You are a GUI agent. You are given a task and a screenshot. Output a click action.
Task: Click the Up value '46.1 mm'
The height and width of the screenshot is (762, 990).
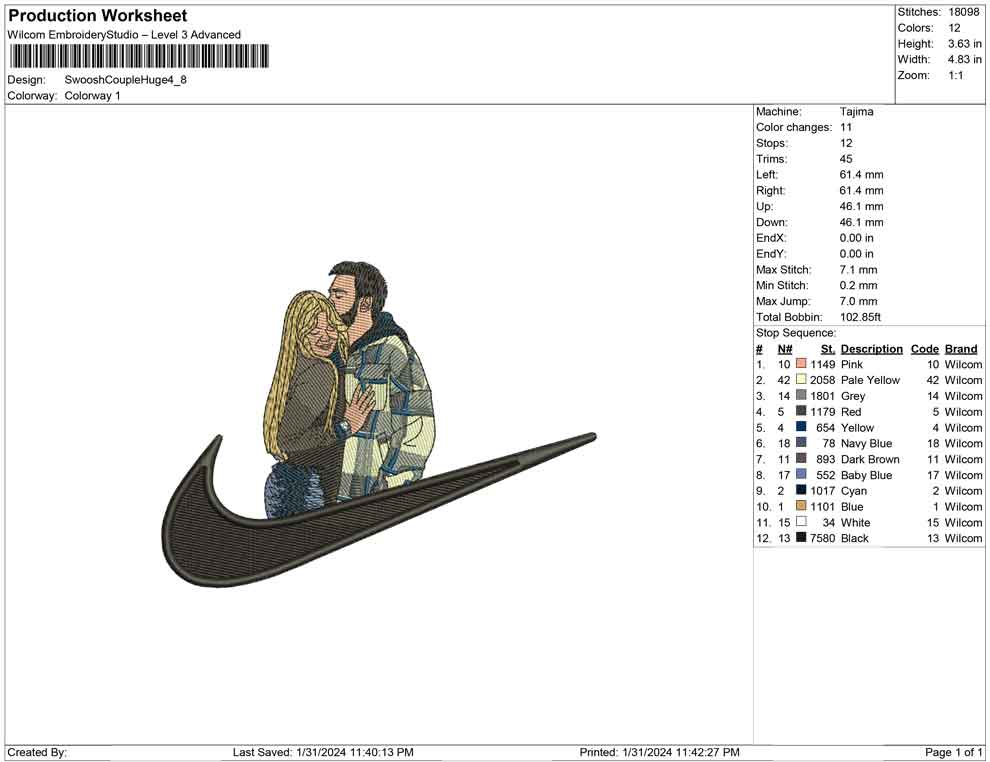coord(861,206)
